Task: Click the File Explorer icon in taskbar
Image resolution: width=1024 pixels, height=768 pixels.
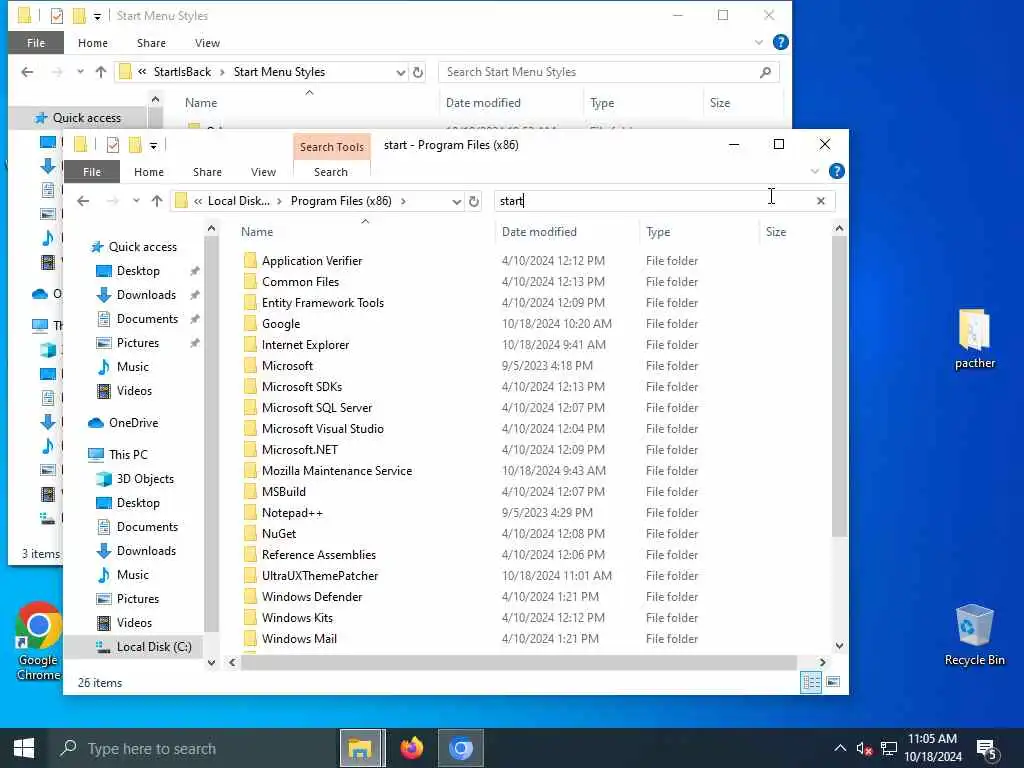Action: (x=360, y=748)
